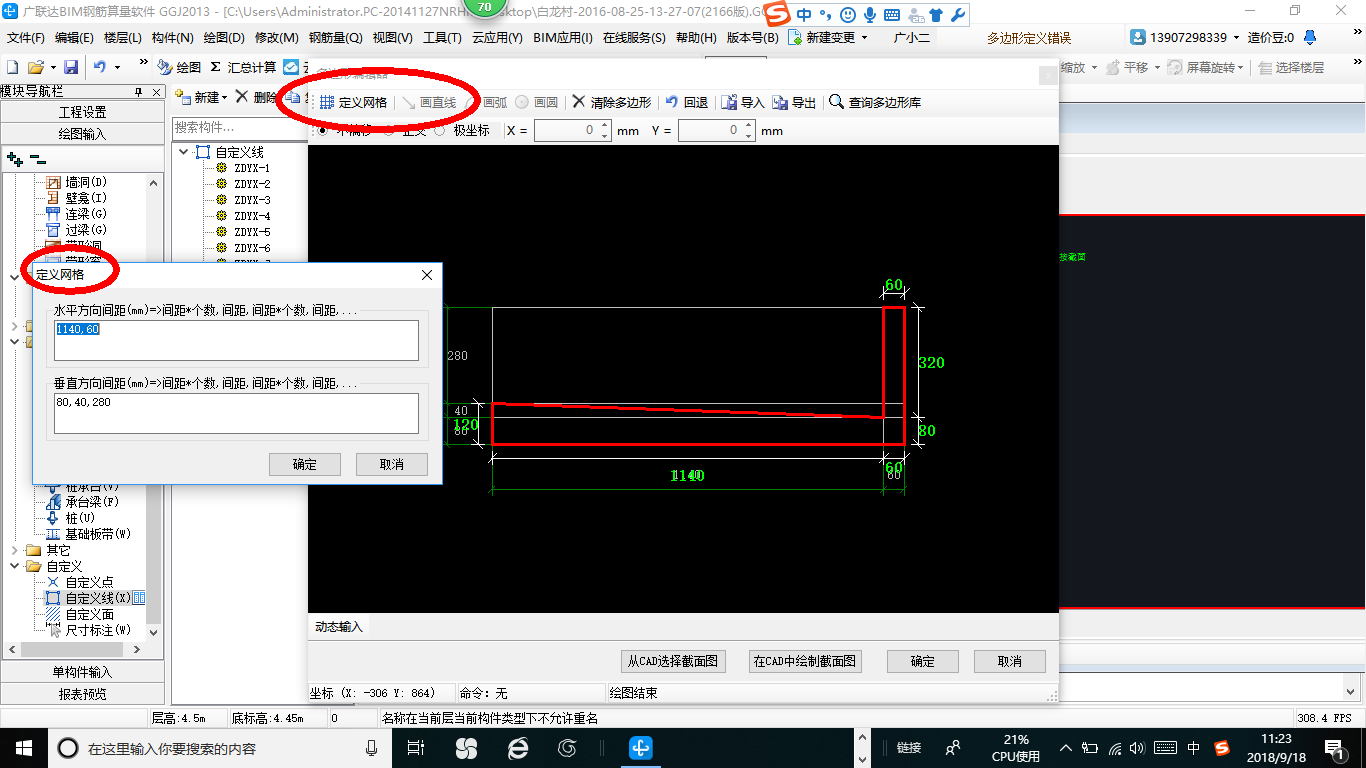Click the expand-all plus icon in navigator
Screen dimensions: 1366x768
tap(14, 159)
